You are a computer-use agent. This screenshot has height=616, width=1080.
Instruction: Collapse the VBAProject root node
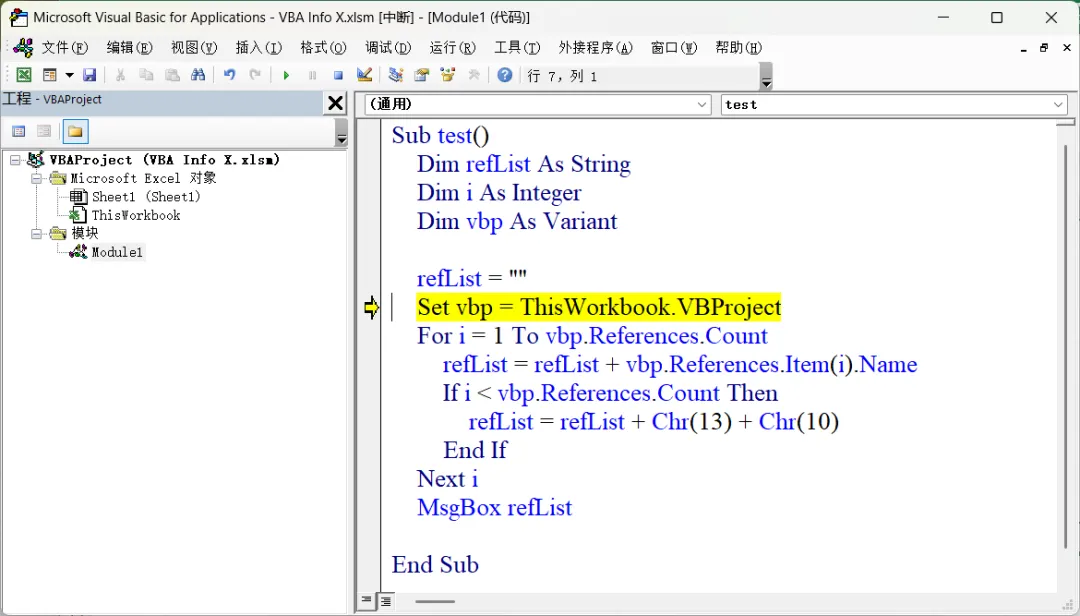pyautogui.click(x=15, y=160)
